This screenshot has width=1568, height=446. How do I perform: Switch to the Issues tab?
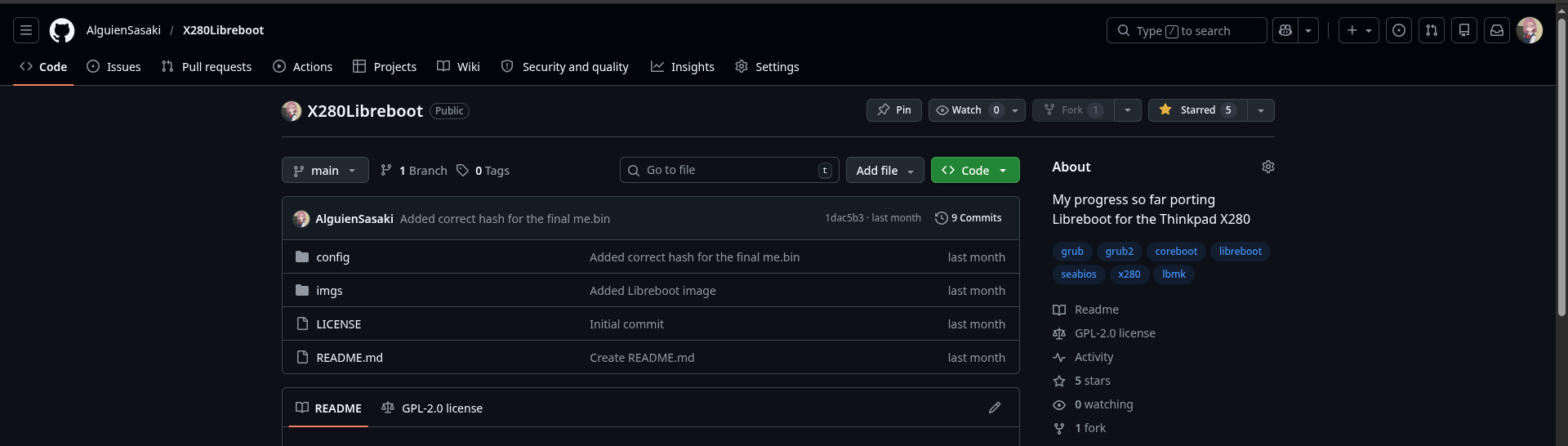click(x=114, y=67)
